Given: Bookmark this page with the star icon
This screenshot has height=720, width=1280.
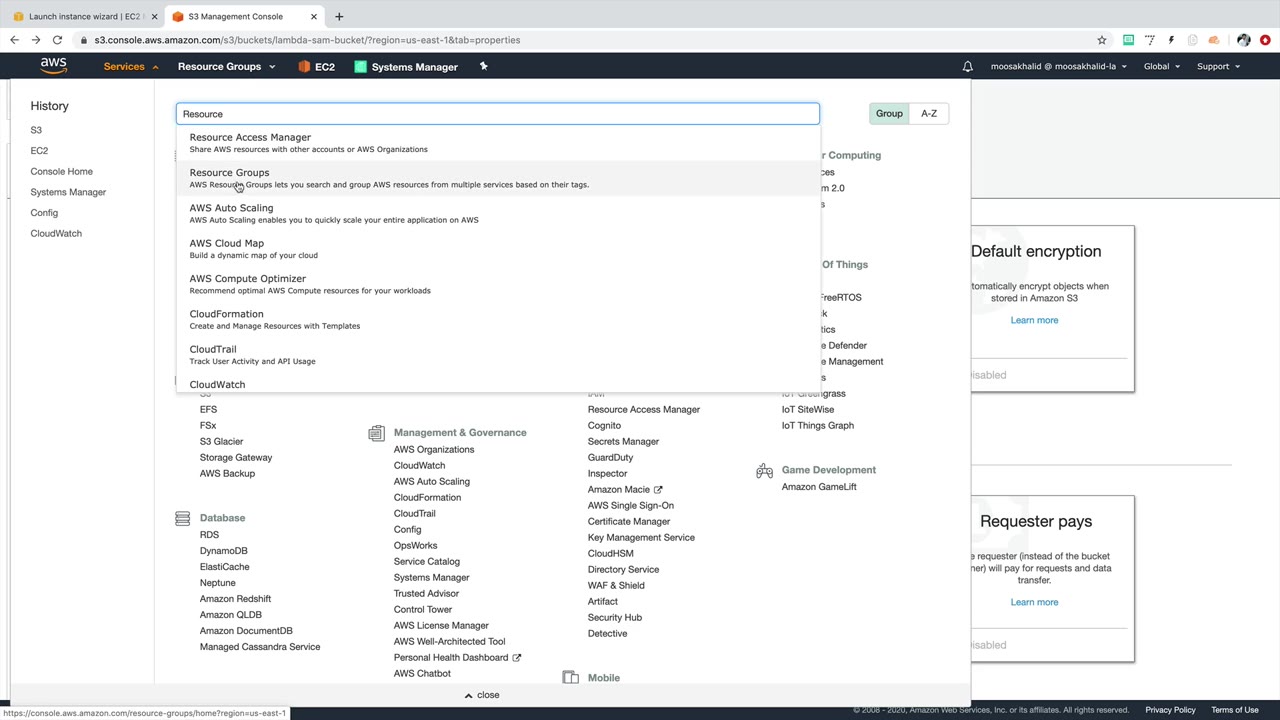Looking at the screenshot, I should tap(1102, 40).
